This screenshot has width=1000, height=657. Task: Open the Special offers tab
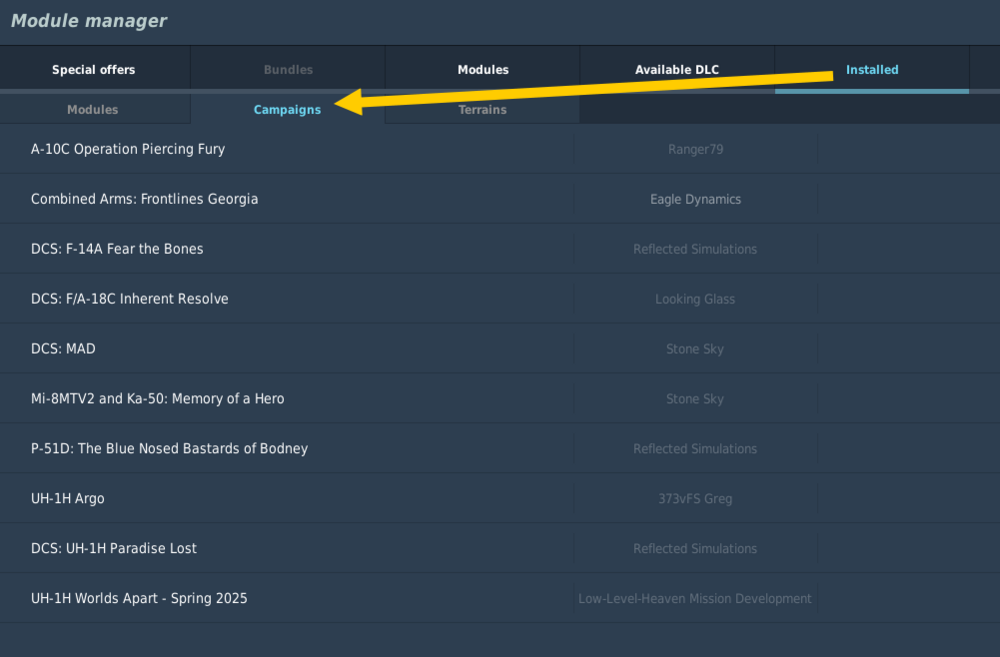(x=94, y=70)
